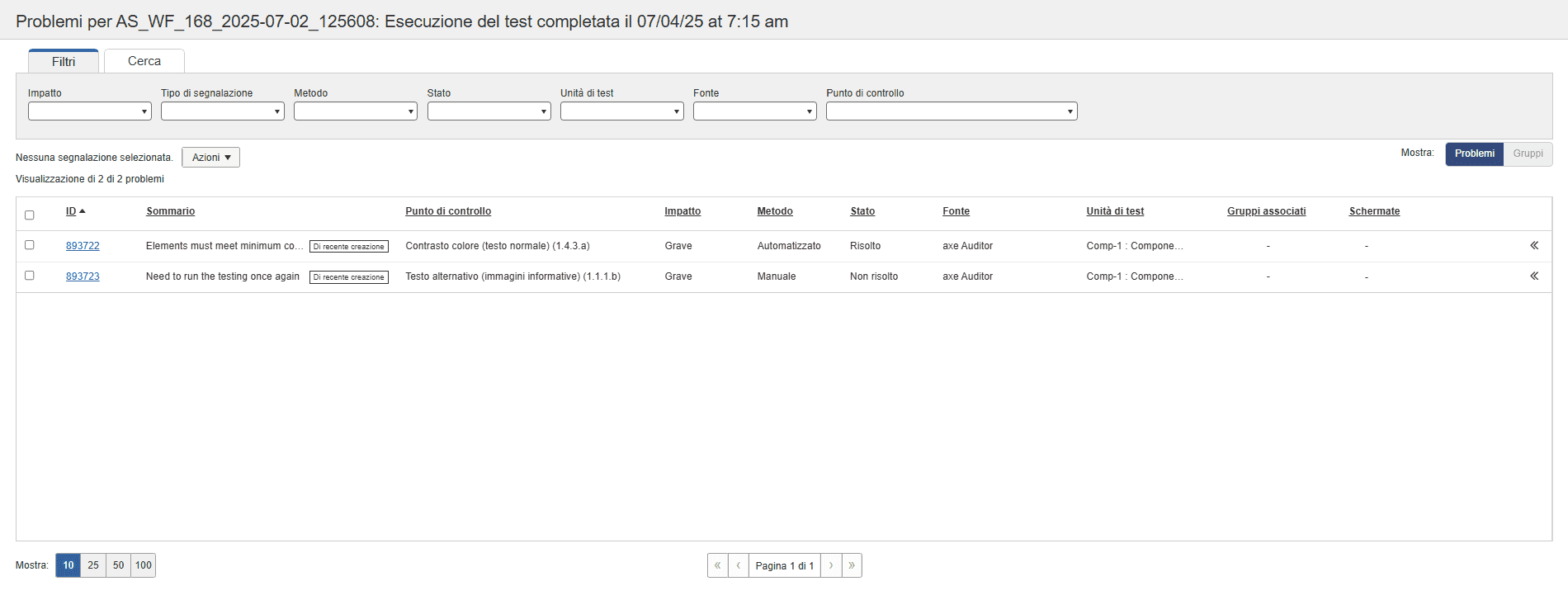1568x600 pixels.
Task: Expand details for issue 893722 row
Action: tap(1533, 245)
